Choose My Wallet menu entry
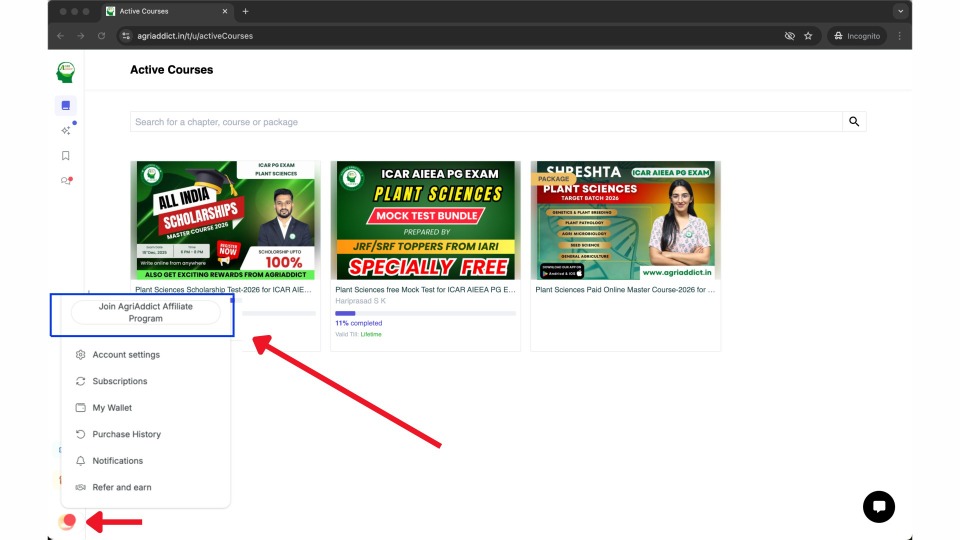 click(x=112, y=408)
